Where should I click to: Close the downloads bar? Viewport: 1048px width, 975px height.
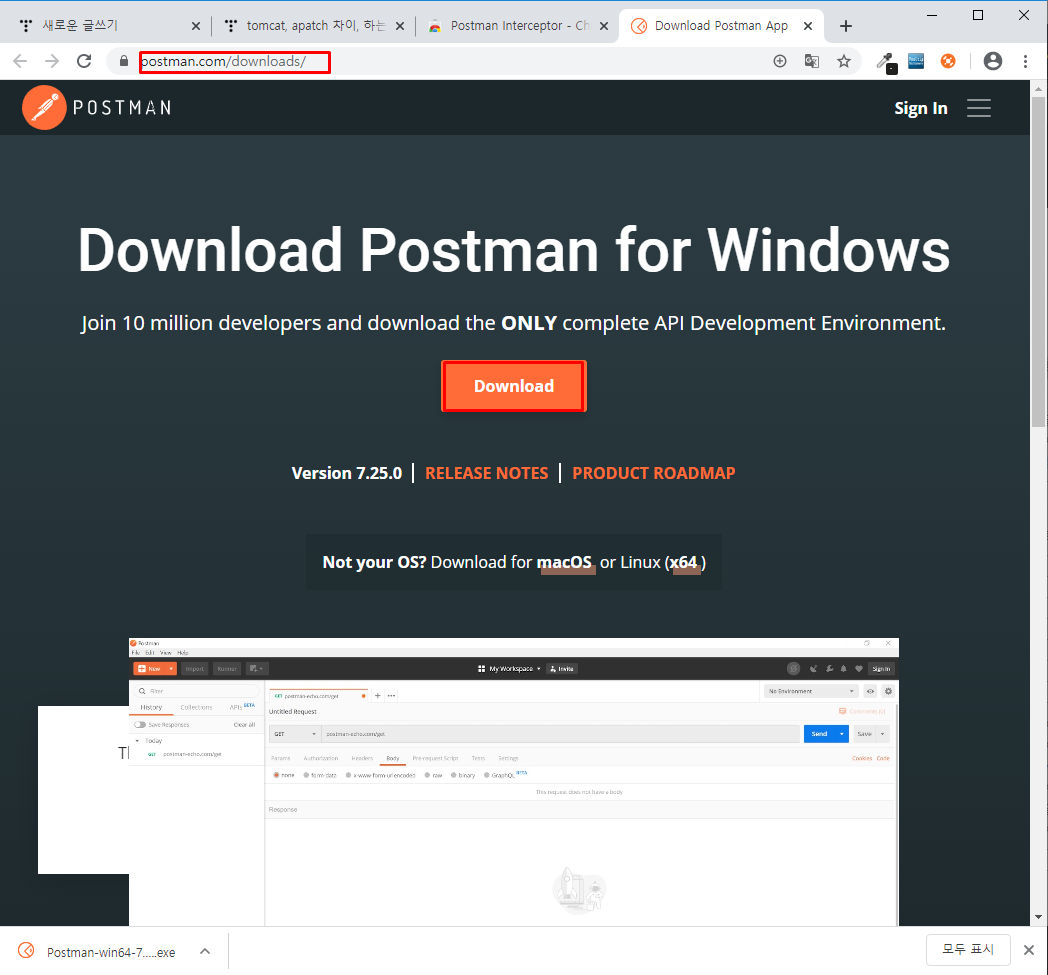[1029, 950]
